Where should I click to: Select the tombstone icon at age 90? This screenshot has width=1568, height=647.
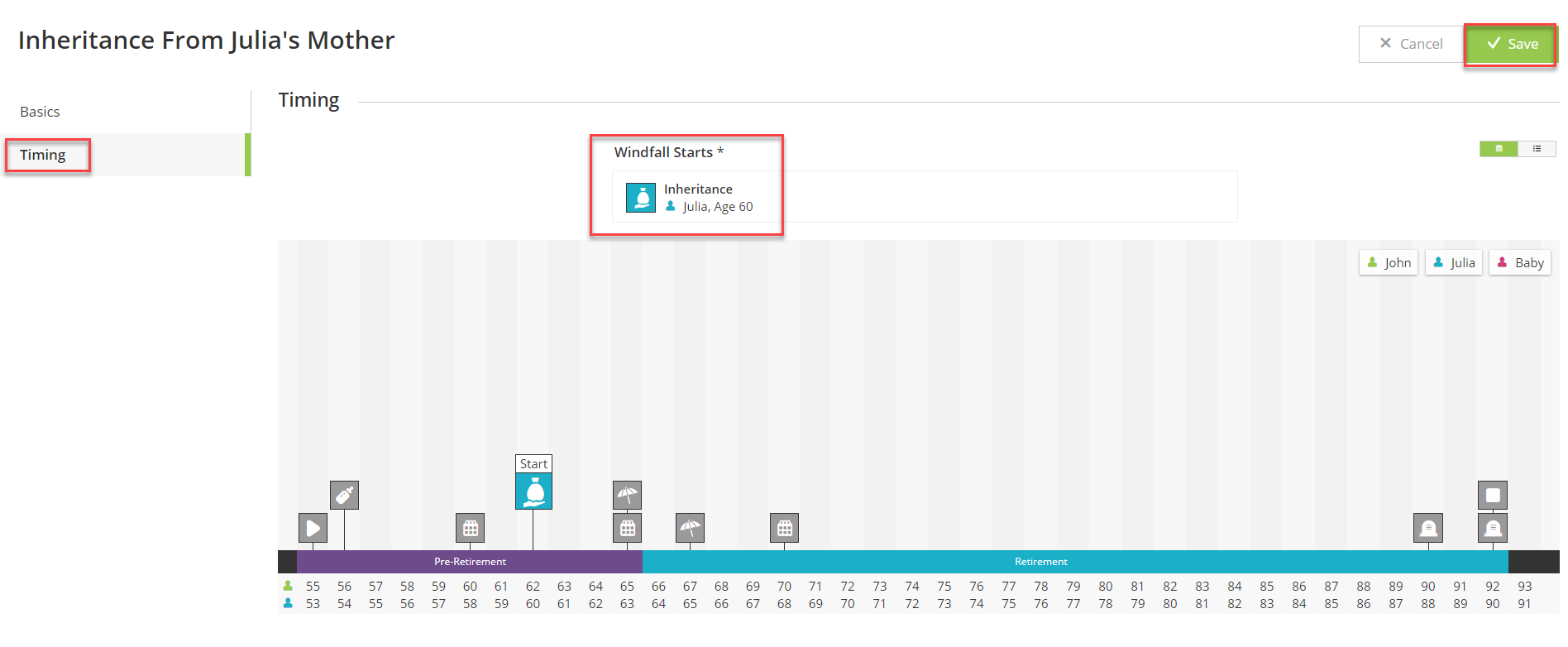click(1428, 528)
